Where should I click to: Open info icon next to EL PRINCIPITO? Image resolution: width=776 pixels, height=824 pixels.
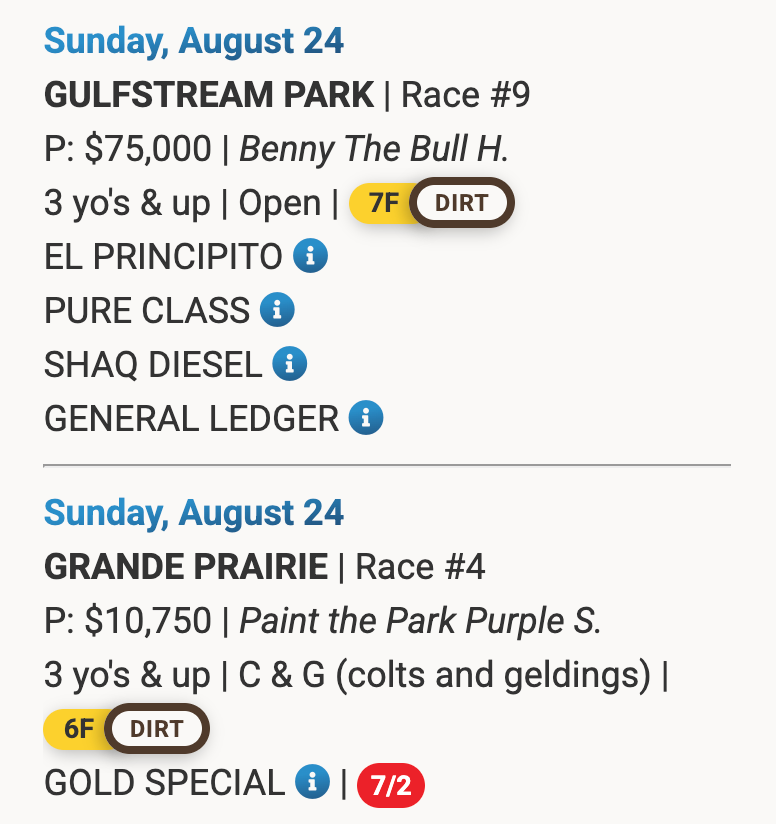pyautogui.click(x=311, y=256)
